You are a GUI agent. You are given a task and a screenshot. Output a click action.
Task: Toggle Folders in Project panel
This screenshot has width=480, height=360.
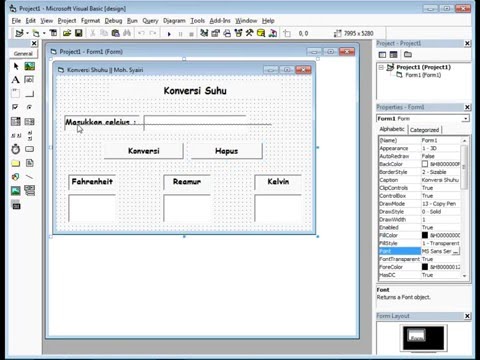pyautogui.click(x=408, y=55)
